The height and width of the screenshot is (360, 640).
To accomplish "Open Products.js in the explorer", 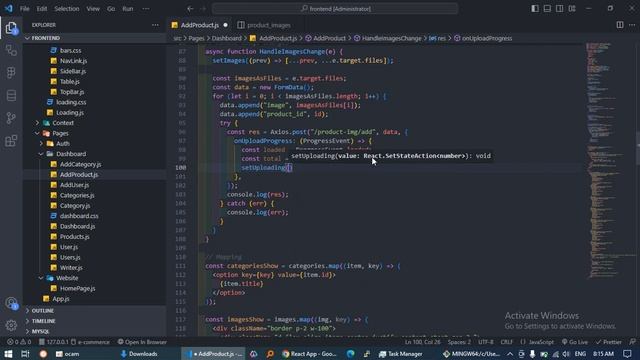I will [x=74, y=237].
